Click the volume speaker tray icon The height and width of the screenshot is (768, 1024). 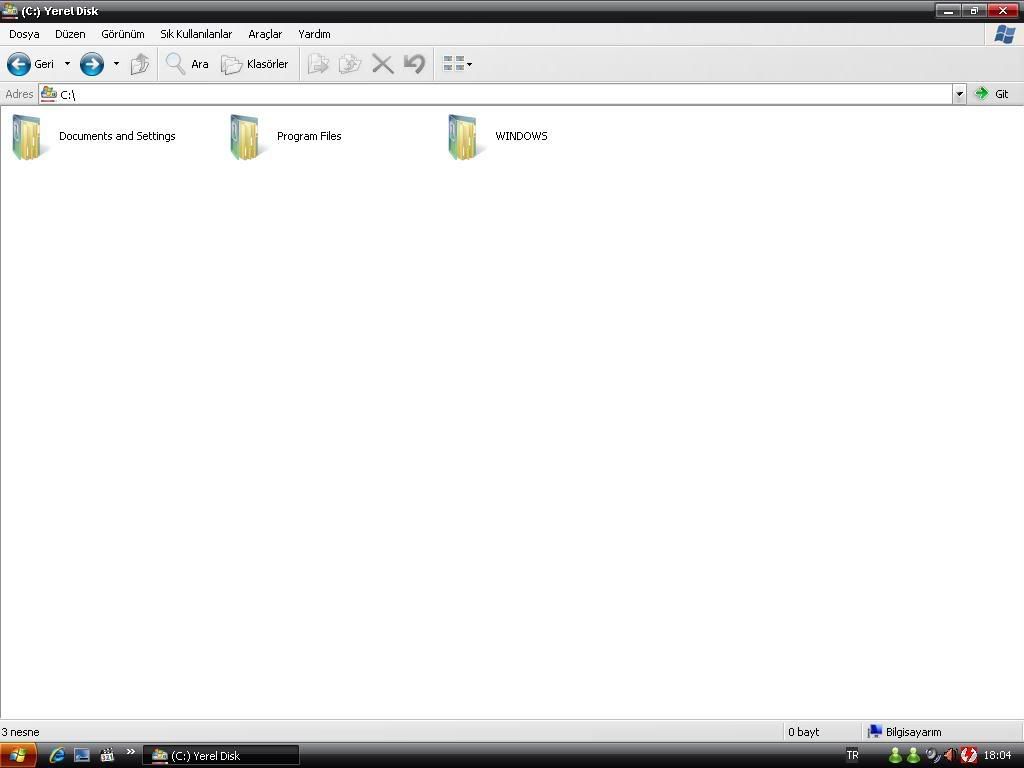(x=950, y=756)
